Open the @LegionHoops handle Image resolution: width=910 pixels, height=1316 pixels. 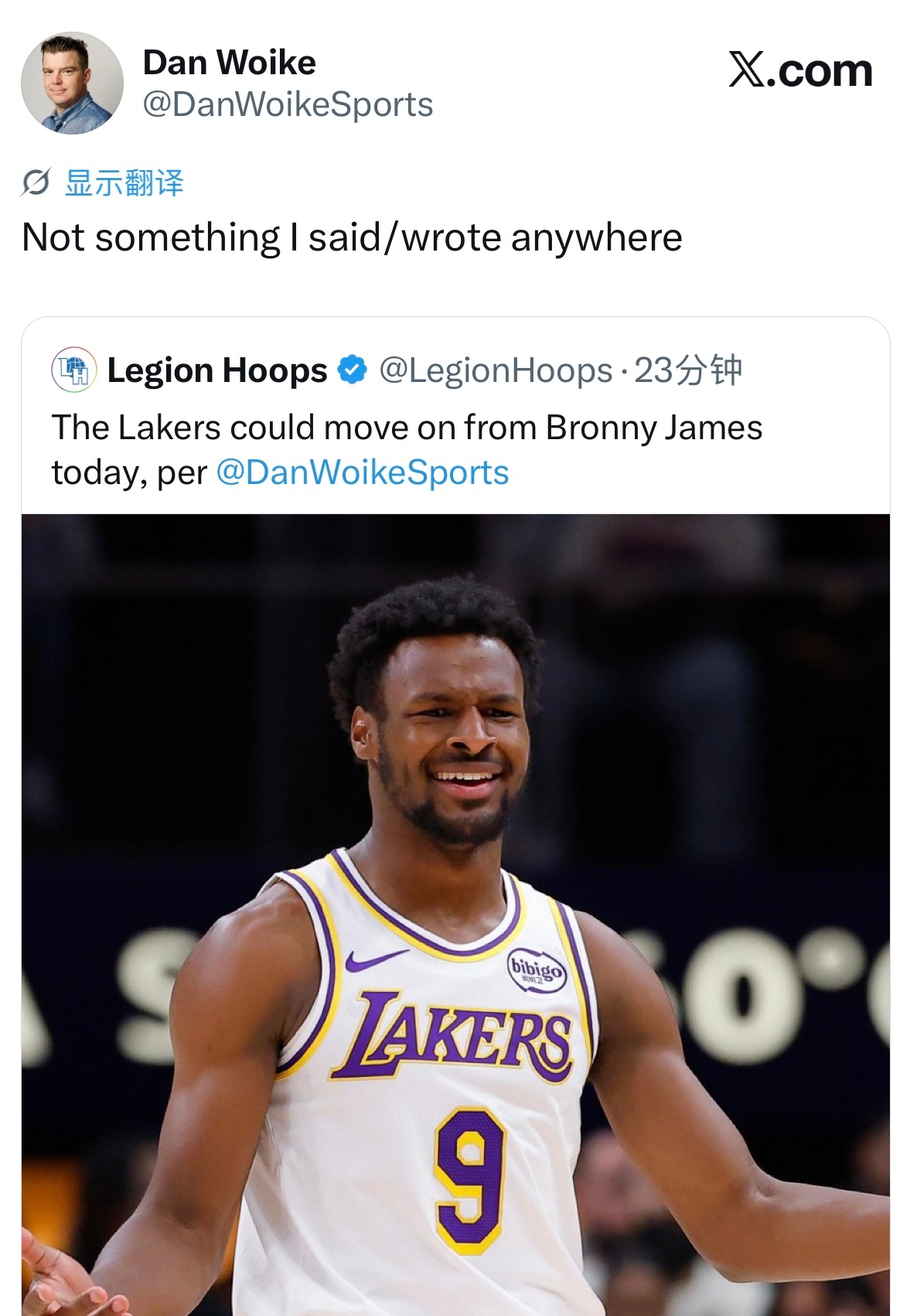(x=496, y=370)
